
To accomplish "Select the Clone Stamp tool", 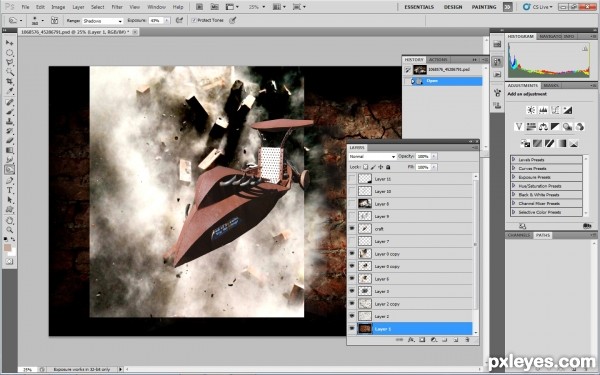I will tap(10, 122).
